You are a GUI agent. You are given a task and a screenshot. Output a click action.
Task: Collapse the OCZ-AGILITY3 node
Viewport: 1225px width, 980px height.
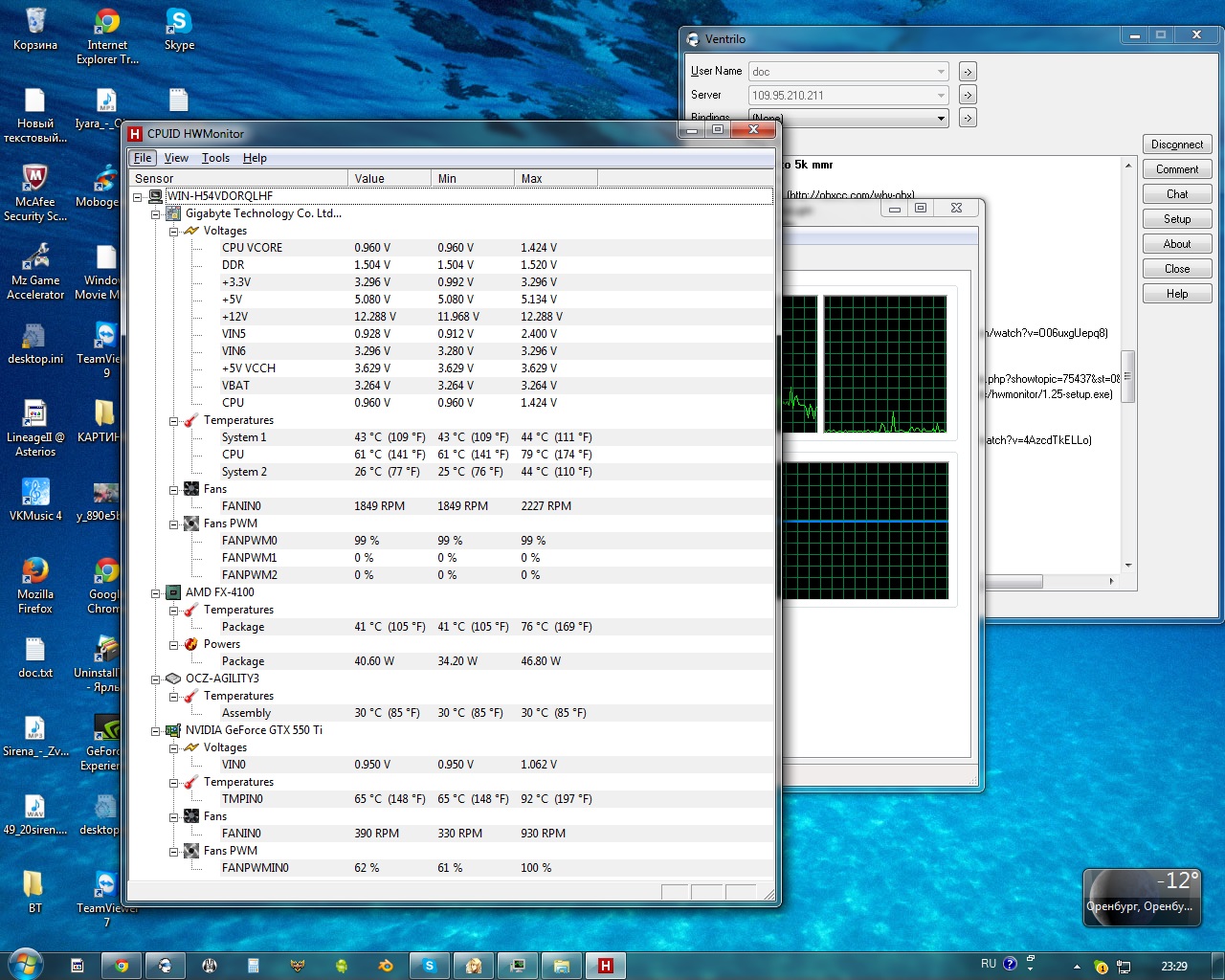(155, 679)
